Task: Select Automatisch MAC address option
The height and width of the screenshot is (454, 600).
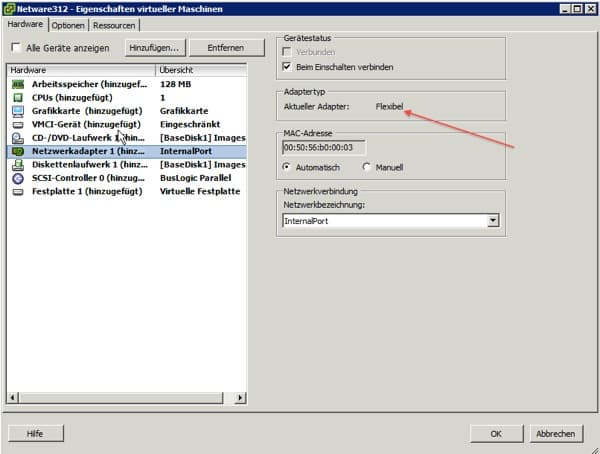Action: [x=286, y=167]
